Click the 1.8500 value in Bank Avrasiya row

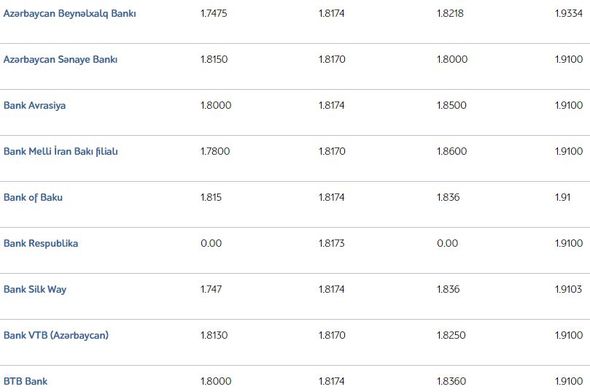[x=452, y=105]
